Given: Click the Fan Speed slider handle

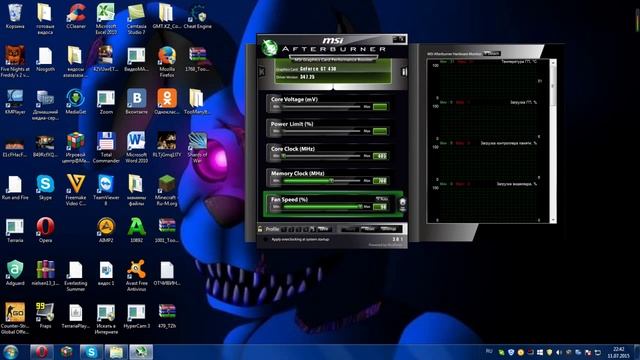Looking at the screenshot, I should (360, 207).
